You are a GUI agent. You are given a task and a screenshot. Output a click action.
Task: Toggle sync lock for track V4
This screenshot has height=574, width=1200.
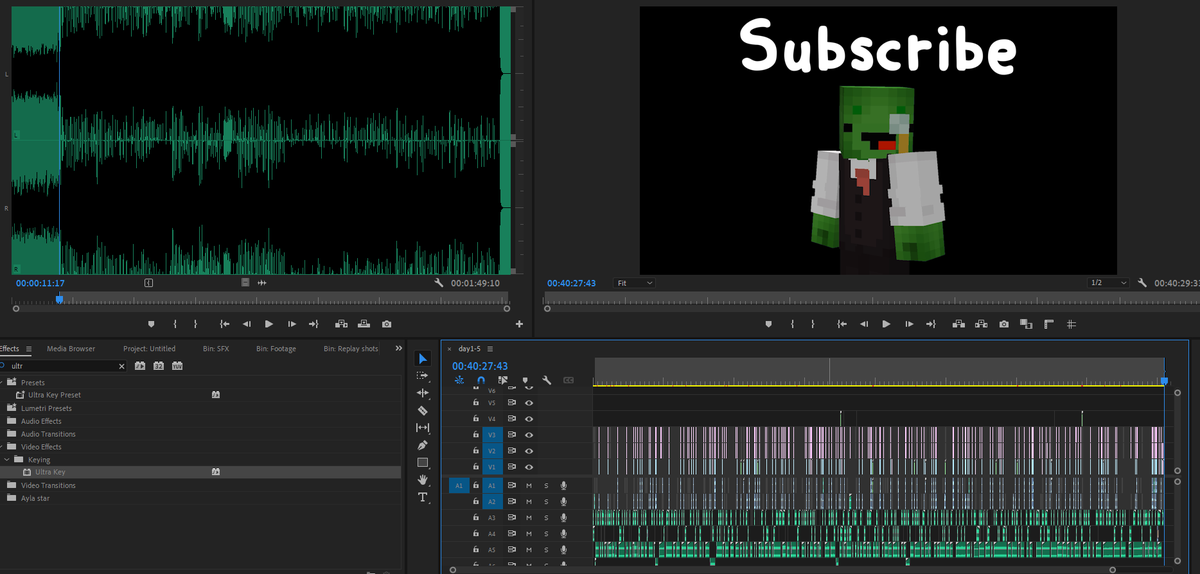click(x=511, y=418)
